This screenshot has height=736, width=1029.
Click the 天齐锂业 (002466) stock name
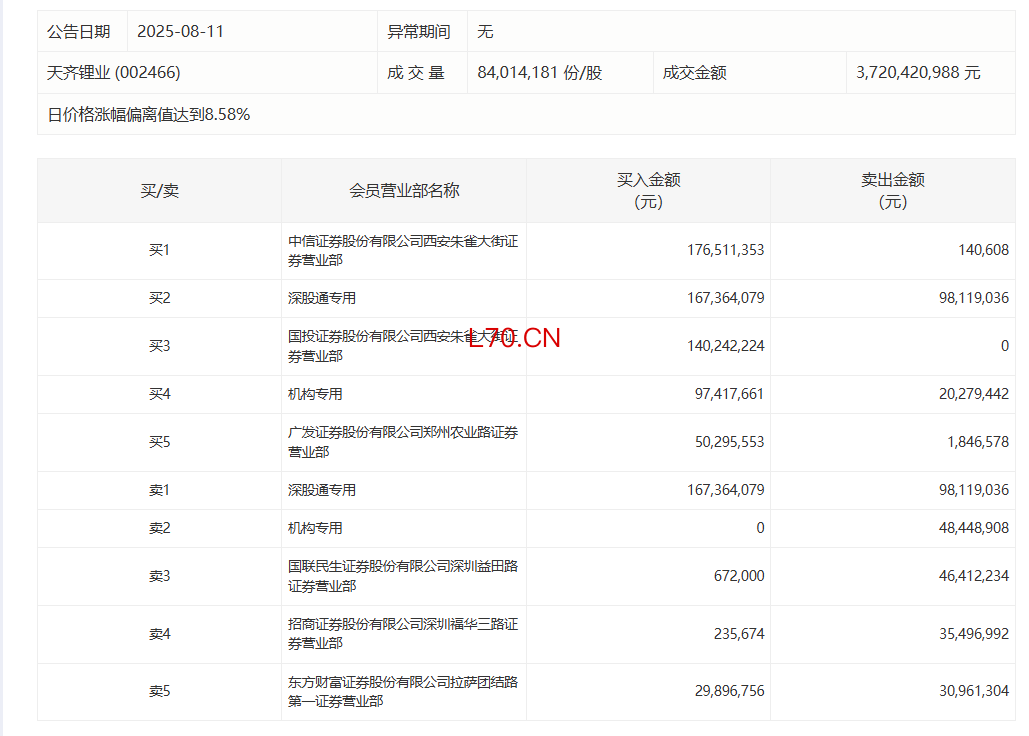(114, 73)
